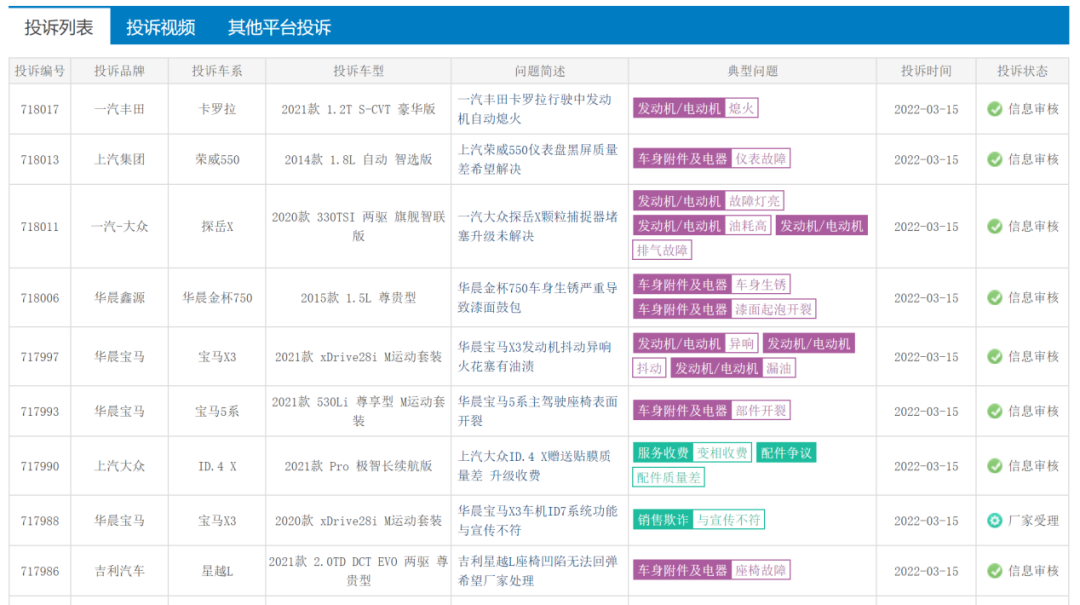1080x605 pixels.
Task: Click the 部件开裂 issue tag
Action: (760, 411)
